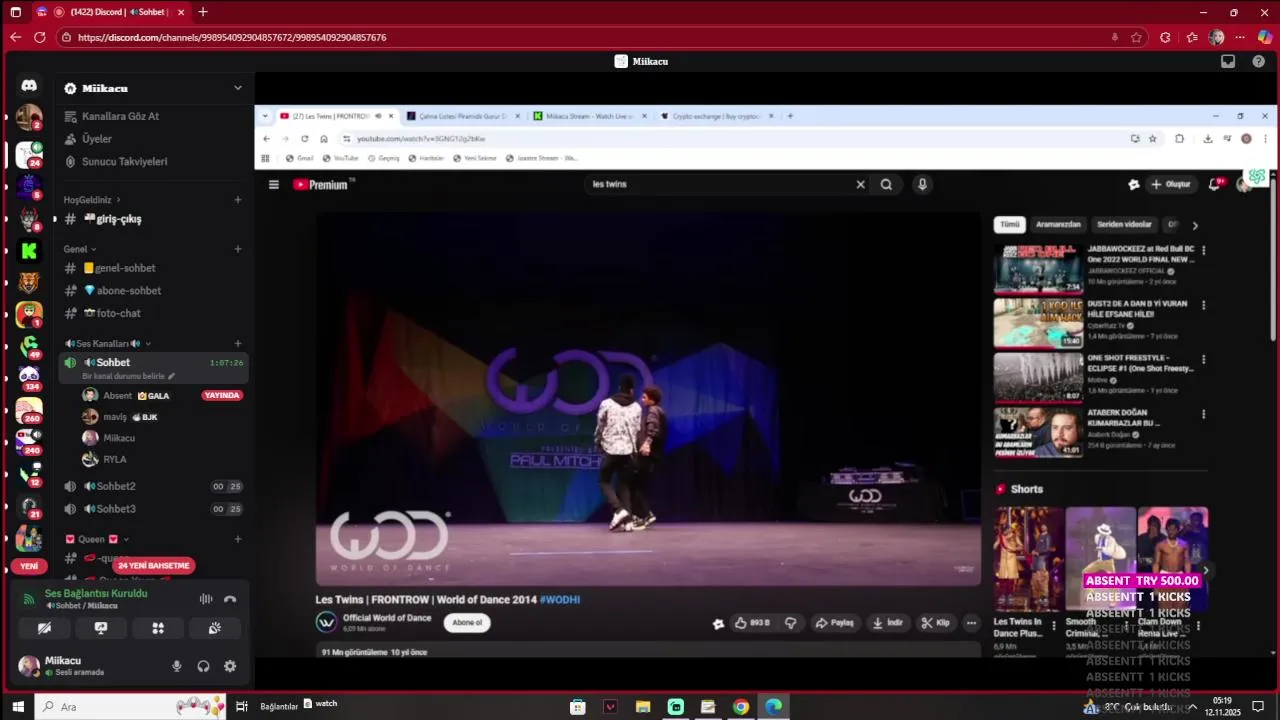Open soundboard button in voice panel
1280x720 pixels.
[214, 628]
